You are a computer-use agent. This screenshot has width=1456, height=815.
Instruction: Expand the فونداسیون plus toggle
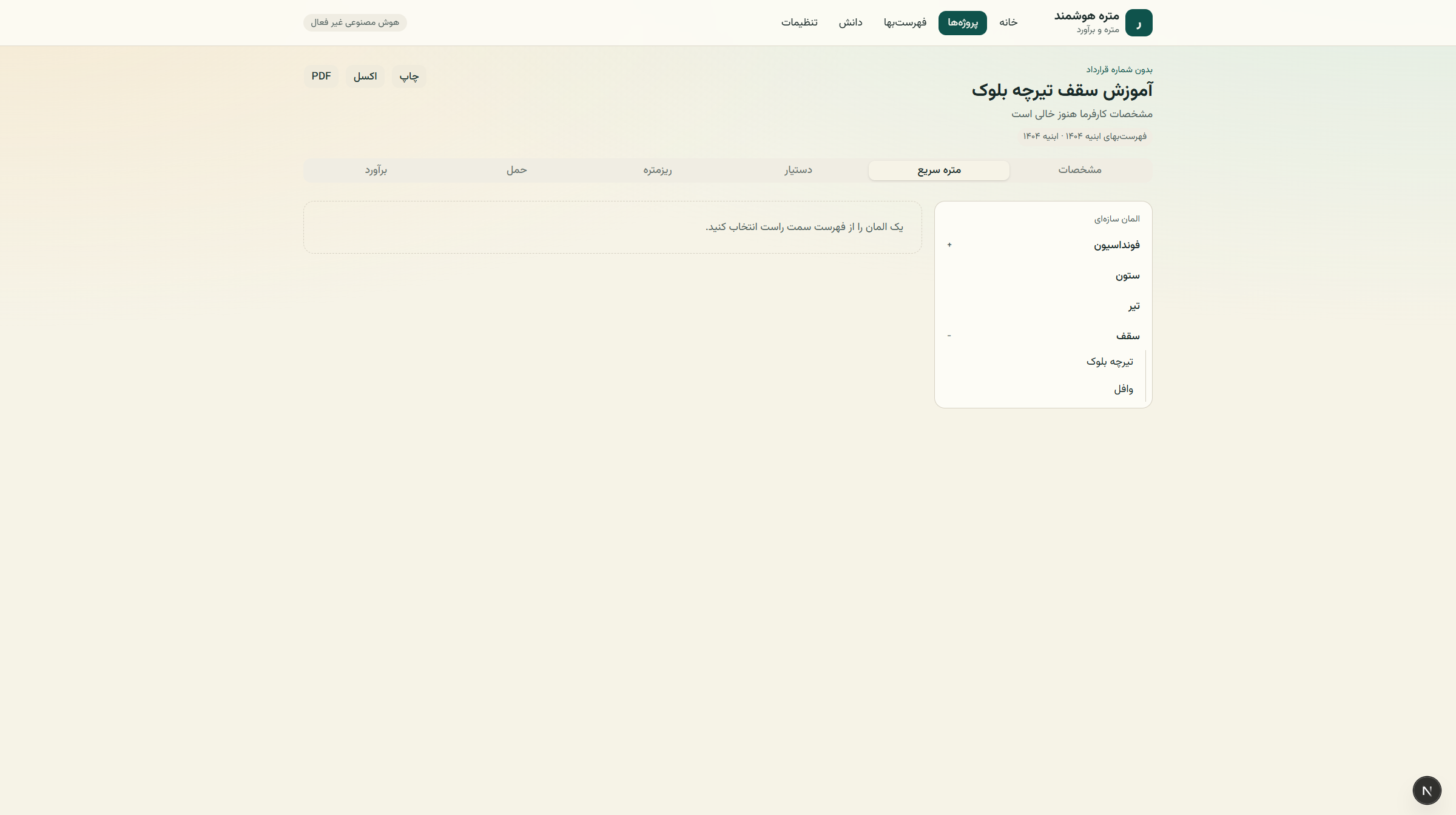949,245
